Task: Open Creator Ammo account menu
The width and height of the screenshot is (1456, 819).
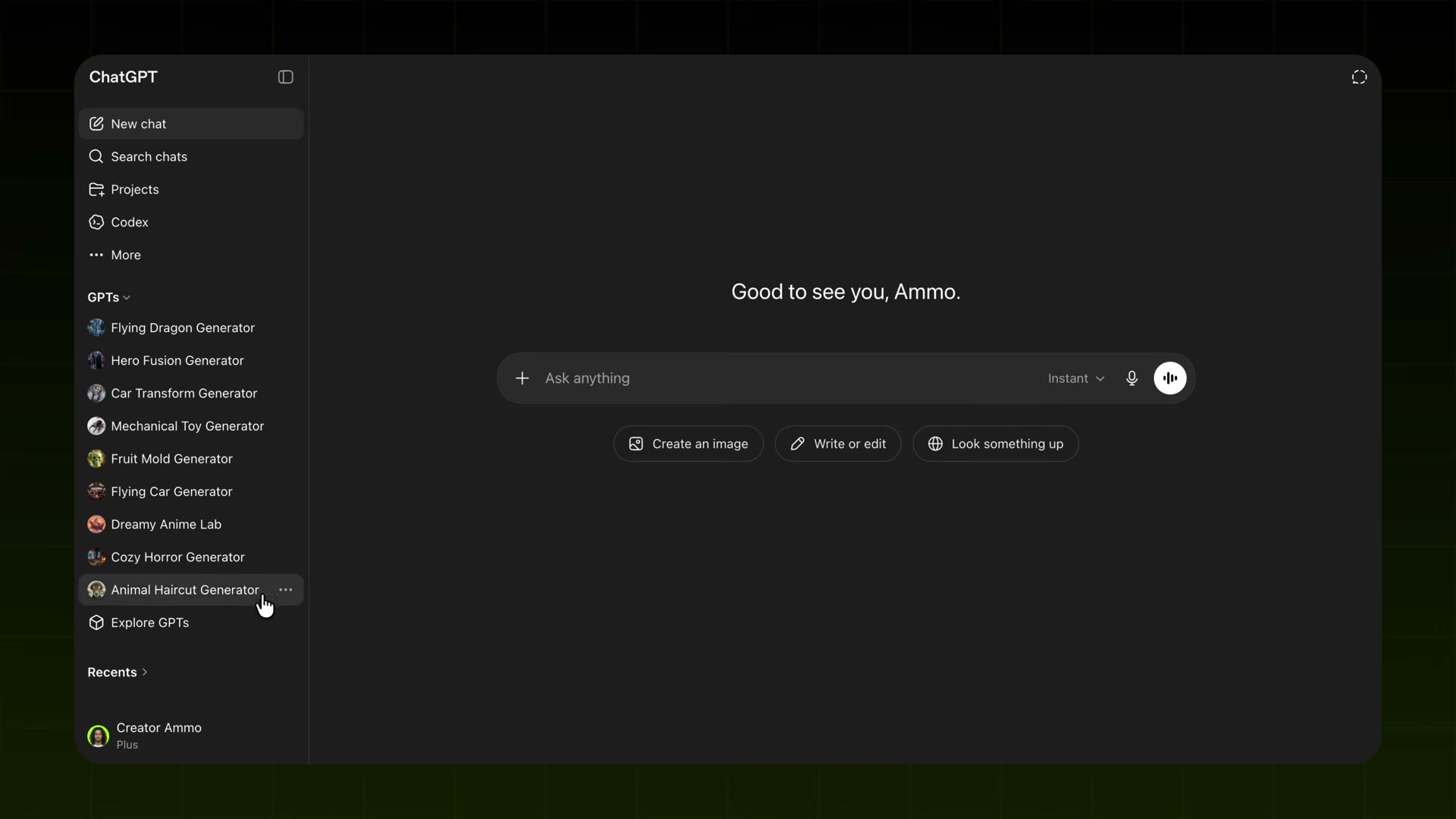Action: click(191, 736)
